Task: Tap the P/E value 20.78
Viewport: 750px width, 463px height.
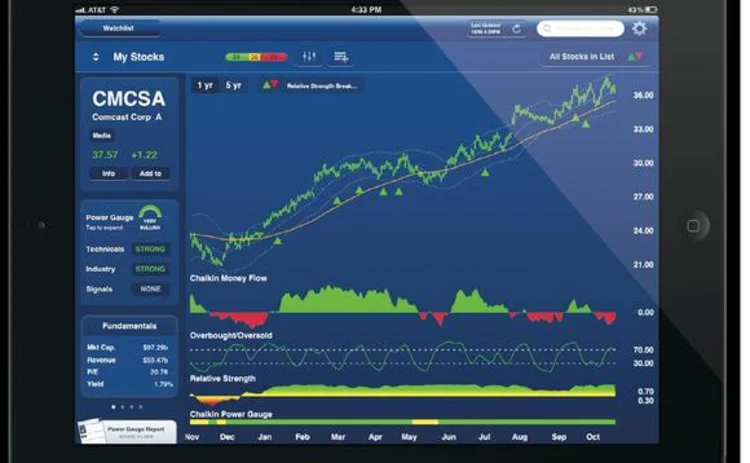Action: (159, 372)
